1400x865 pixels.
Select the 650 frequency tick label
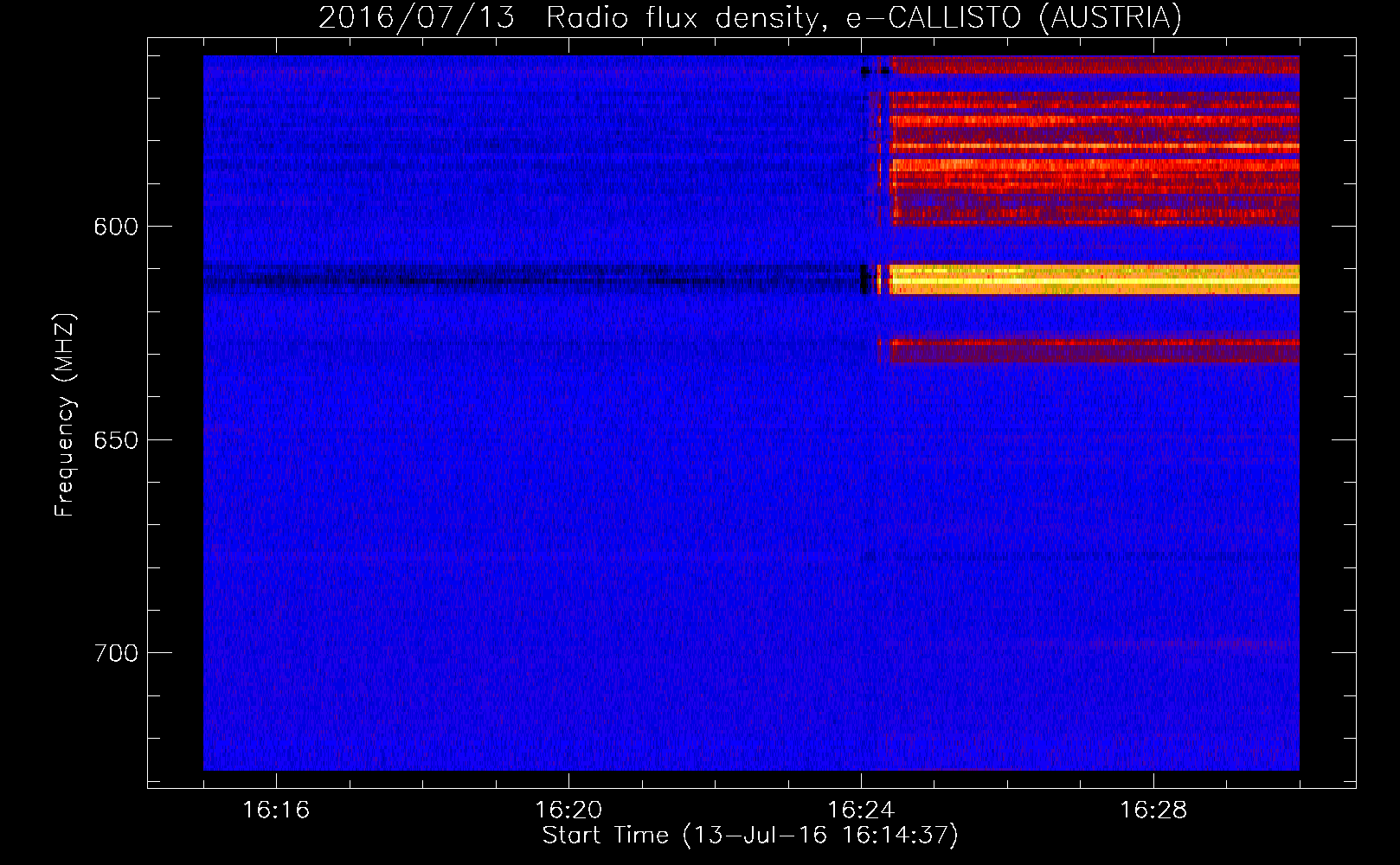click(116, 440)
